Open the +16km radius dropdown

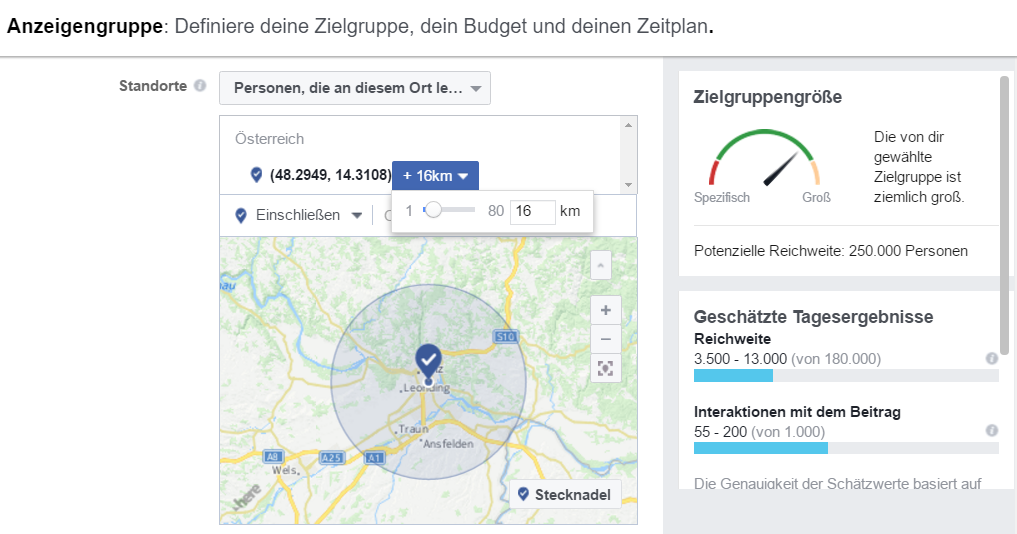[435, 176]
